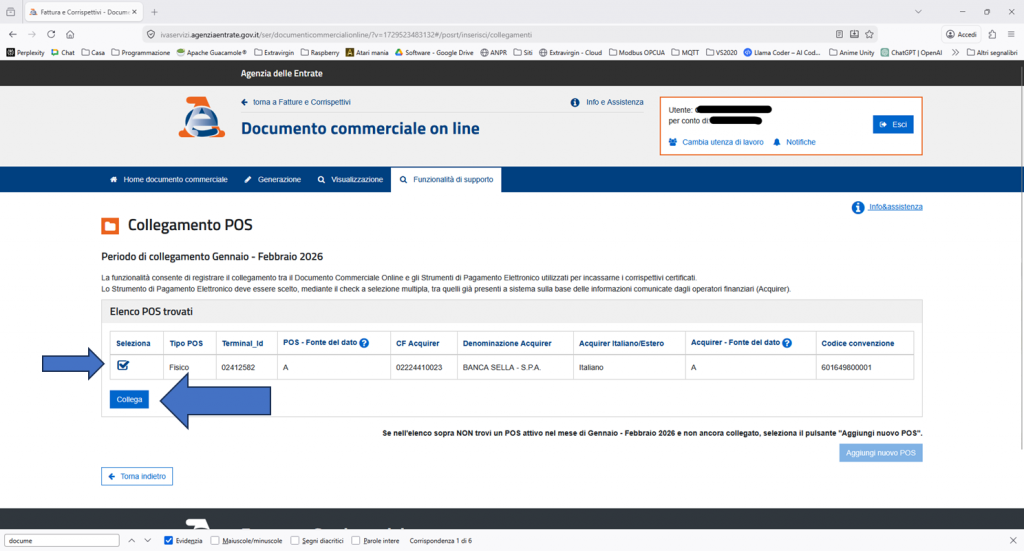This screenshot has height=551, width=1024.
Task: Click help icon next to Acquirer - Fonte del dato
Action: pos(789,343)
